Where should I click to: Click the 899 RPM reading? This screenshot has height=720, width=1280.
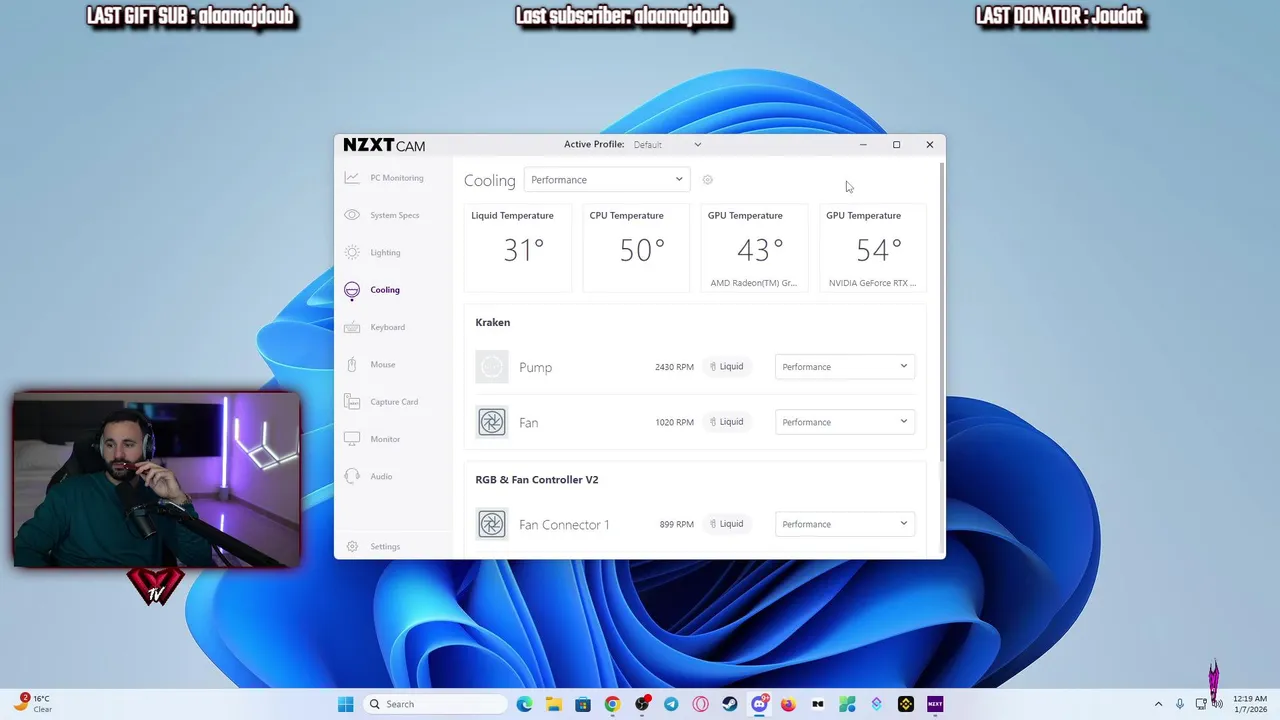pyautogui.click(x=677, y=524)
